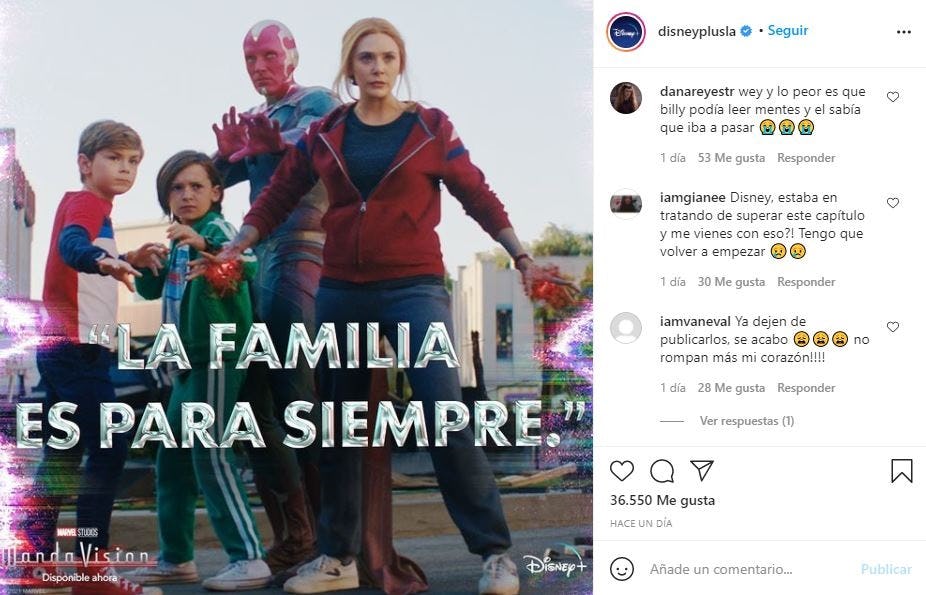Viewport: 926px width, 595px height.
Task: Reply to iamgianee's comment
Action: coord(806,282)
